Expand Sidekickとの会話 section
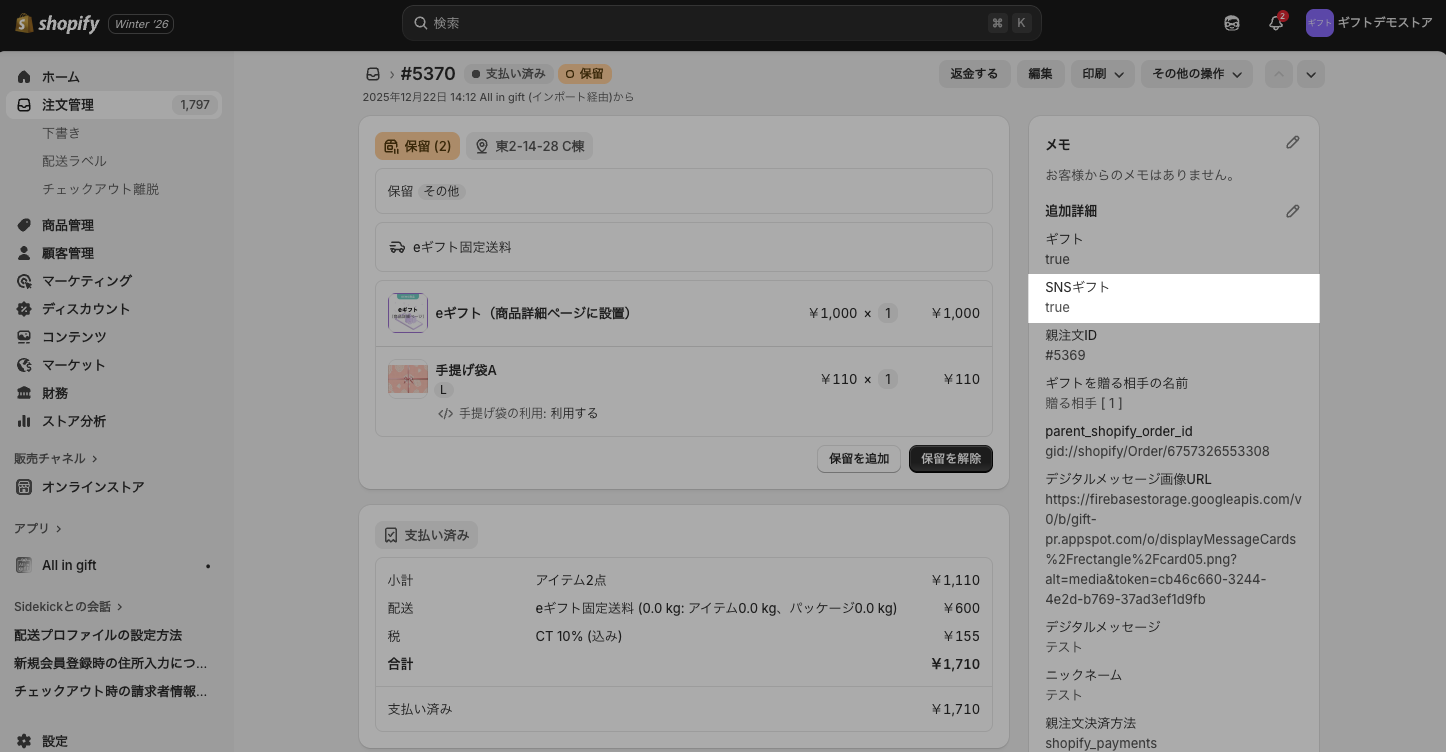Image resolution: width=1446 pixels, height=752 pixels. pyautogui.click(x=69, y=606)
